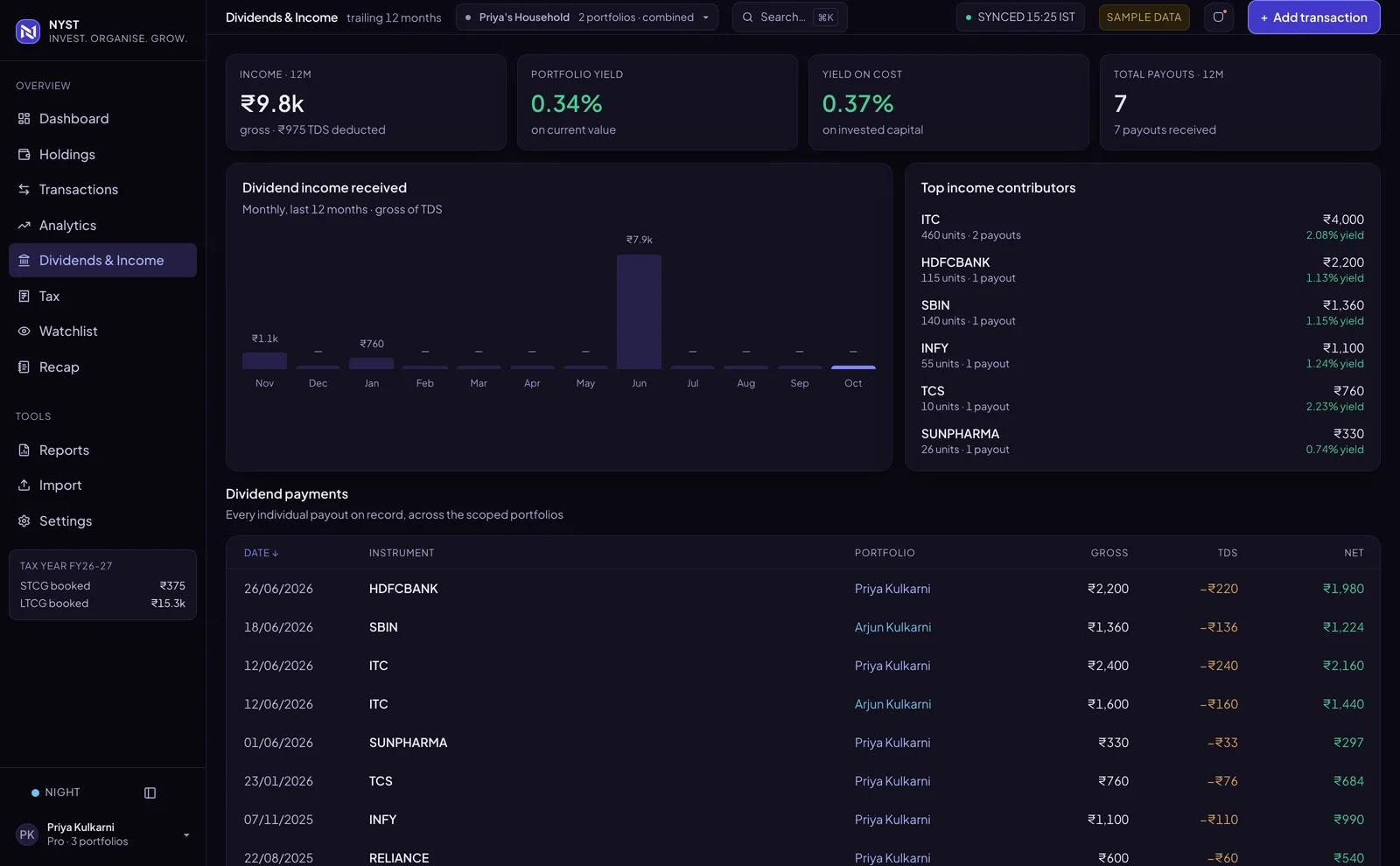Click the SUNPHARMA name in contributors list
Image resolution: width=1400 pixels, height=866 pixels.
tap(960, 434)
